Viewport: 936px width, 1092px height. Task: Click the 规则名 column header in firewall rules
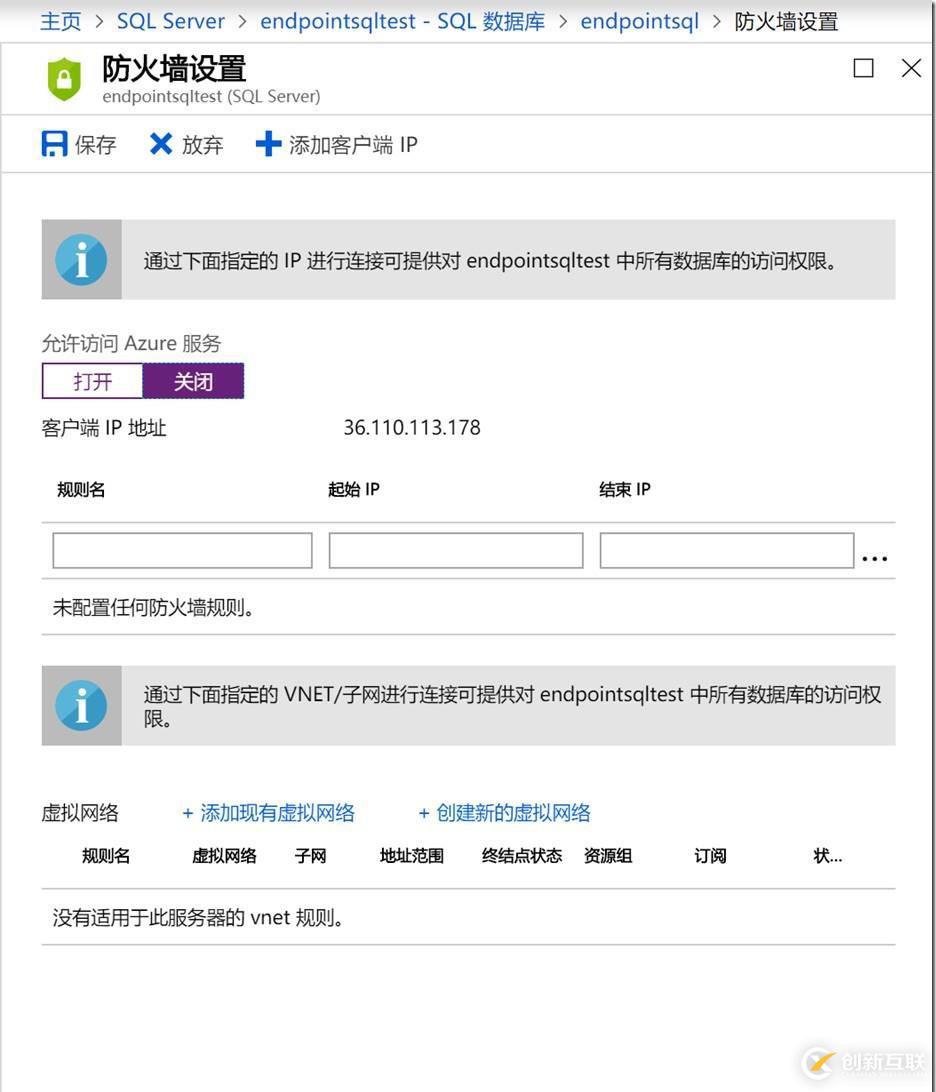click(81, 490)
